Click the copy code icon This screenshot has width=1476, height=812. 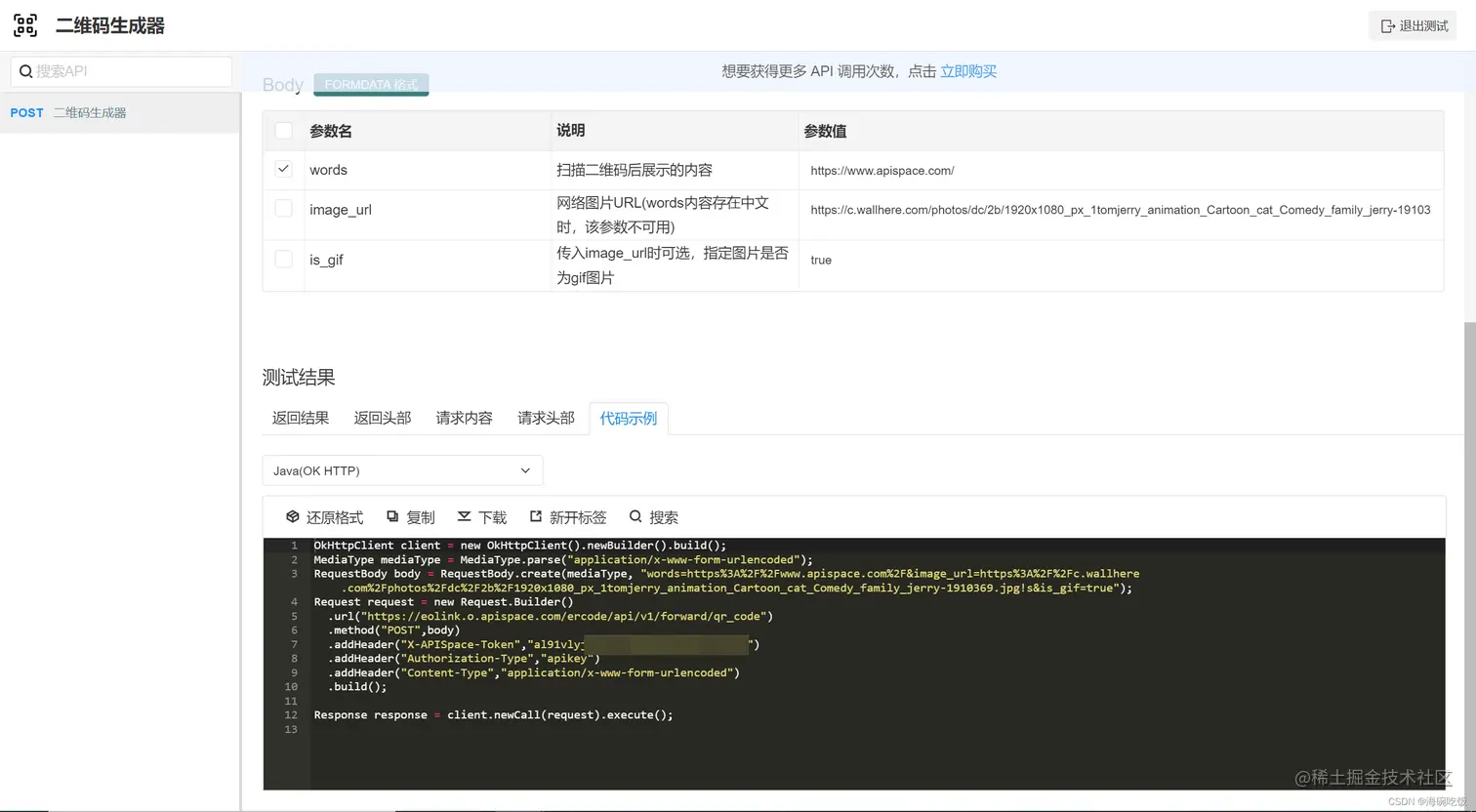tap(392, 516)
